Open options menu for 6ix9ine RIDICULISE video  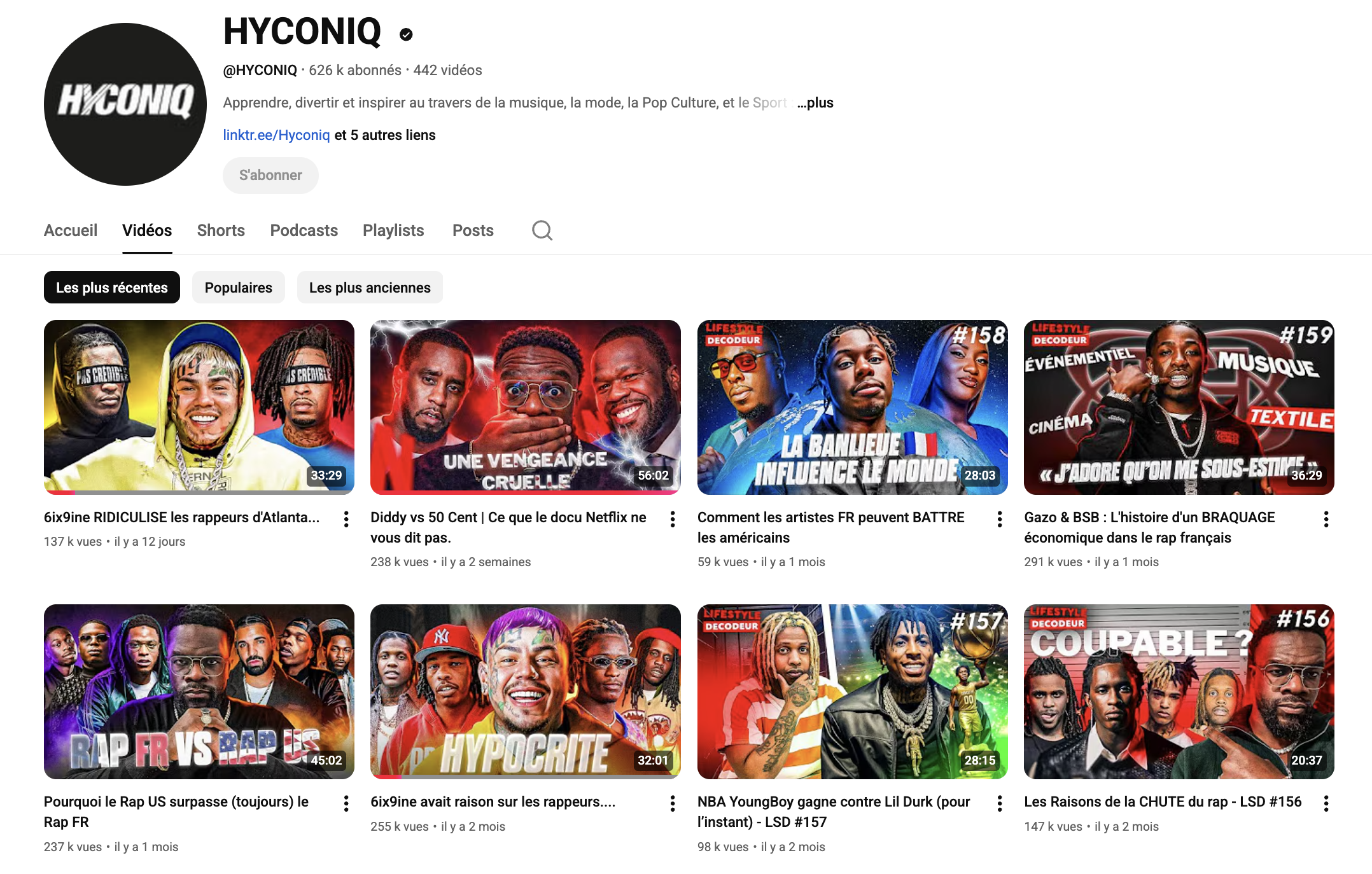pyautogui.click(x=346, y=519)
